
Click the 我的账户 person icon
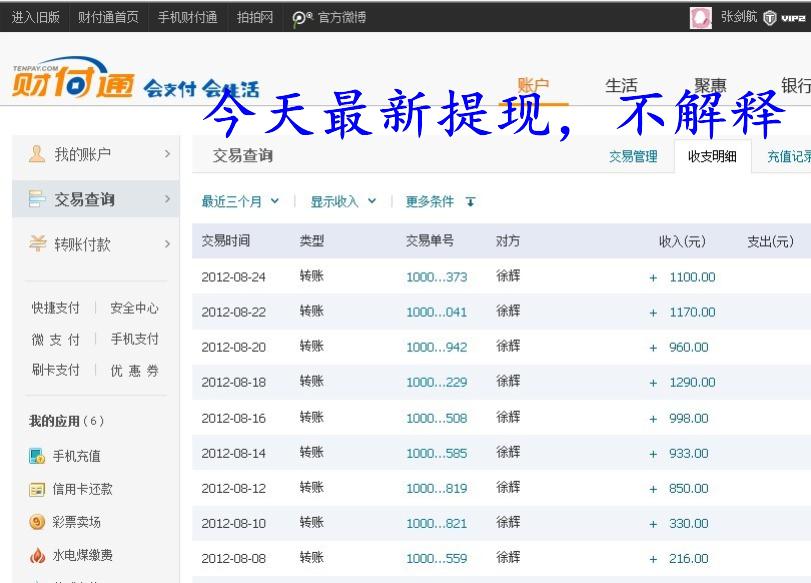click(37, 154)
